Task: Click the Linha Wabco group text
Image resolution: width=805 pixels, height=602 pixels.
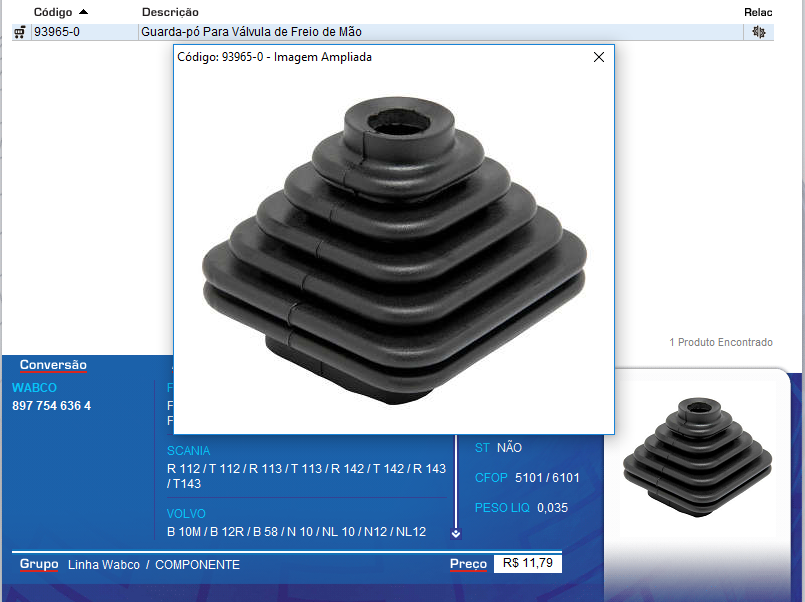Action: click(104, 565)
